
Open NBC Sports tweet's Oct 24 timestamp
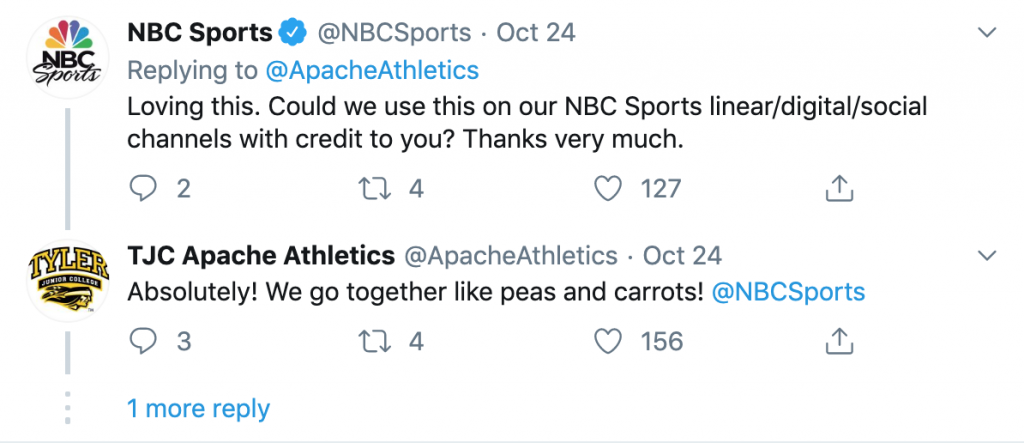(x=536, y=32)
